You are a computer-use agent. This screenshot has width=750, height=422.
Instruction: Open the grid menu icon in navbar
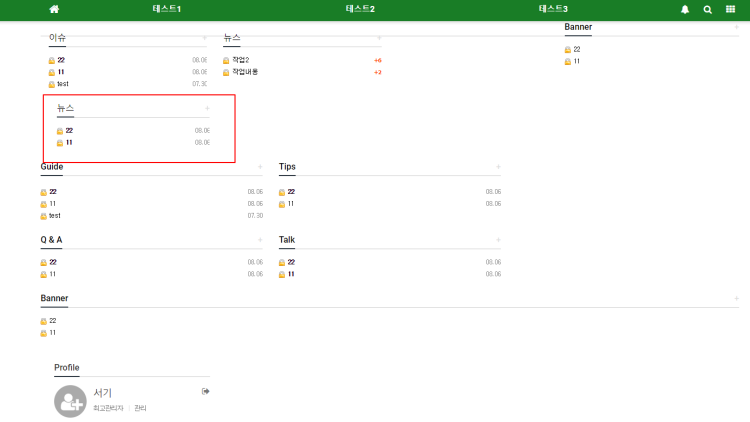point(731,9)
